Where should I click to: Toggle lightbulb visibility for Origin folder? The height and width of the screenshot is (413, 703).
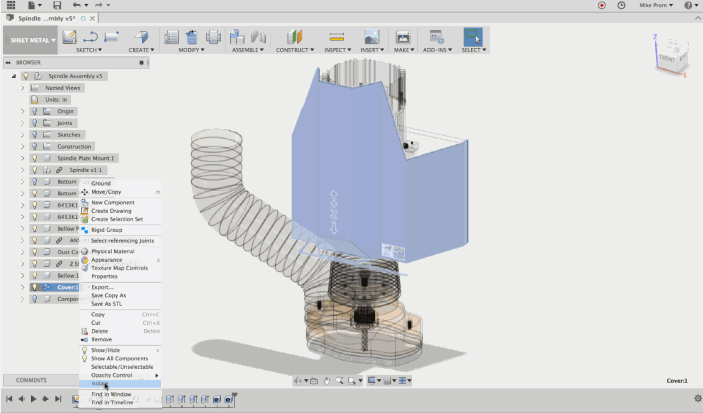[35, 111]
